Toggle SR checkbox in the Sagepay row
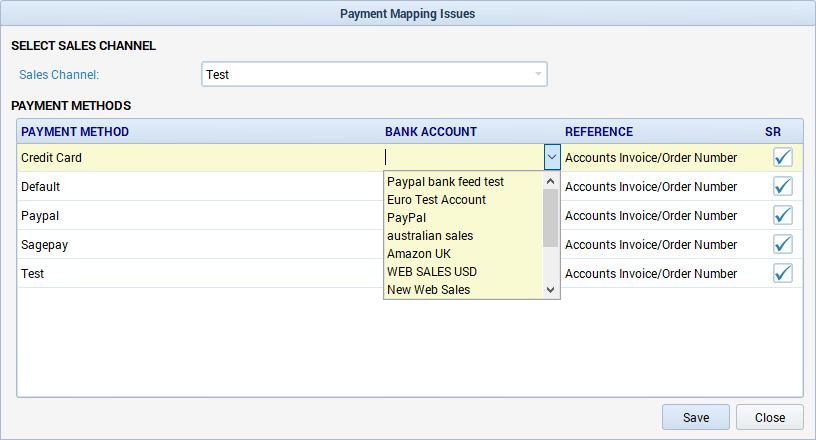The height and width of the screenshot is (440, 816). pyautogui.click(x=783, y=244)
